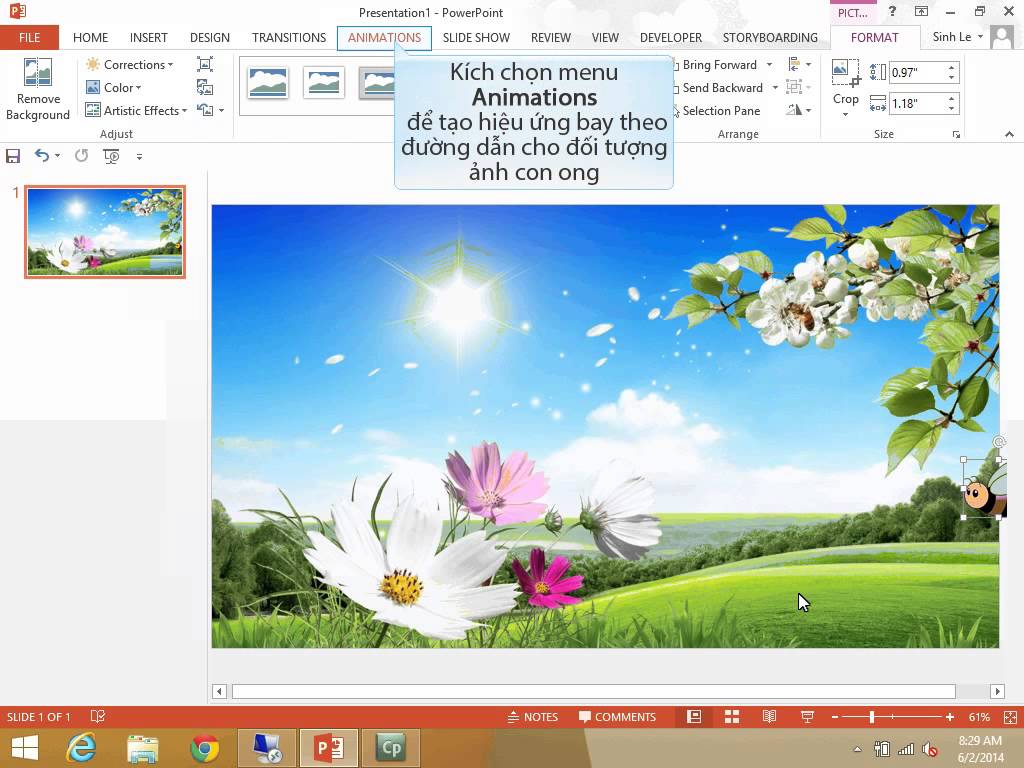Open the Bring Forward dropdown arrow
The width and height of the screenshot is (1024, 768).
point(769,65)
